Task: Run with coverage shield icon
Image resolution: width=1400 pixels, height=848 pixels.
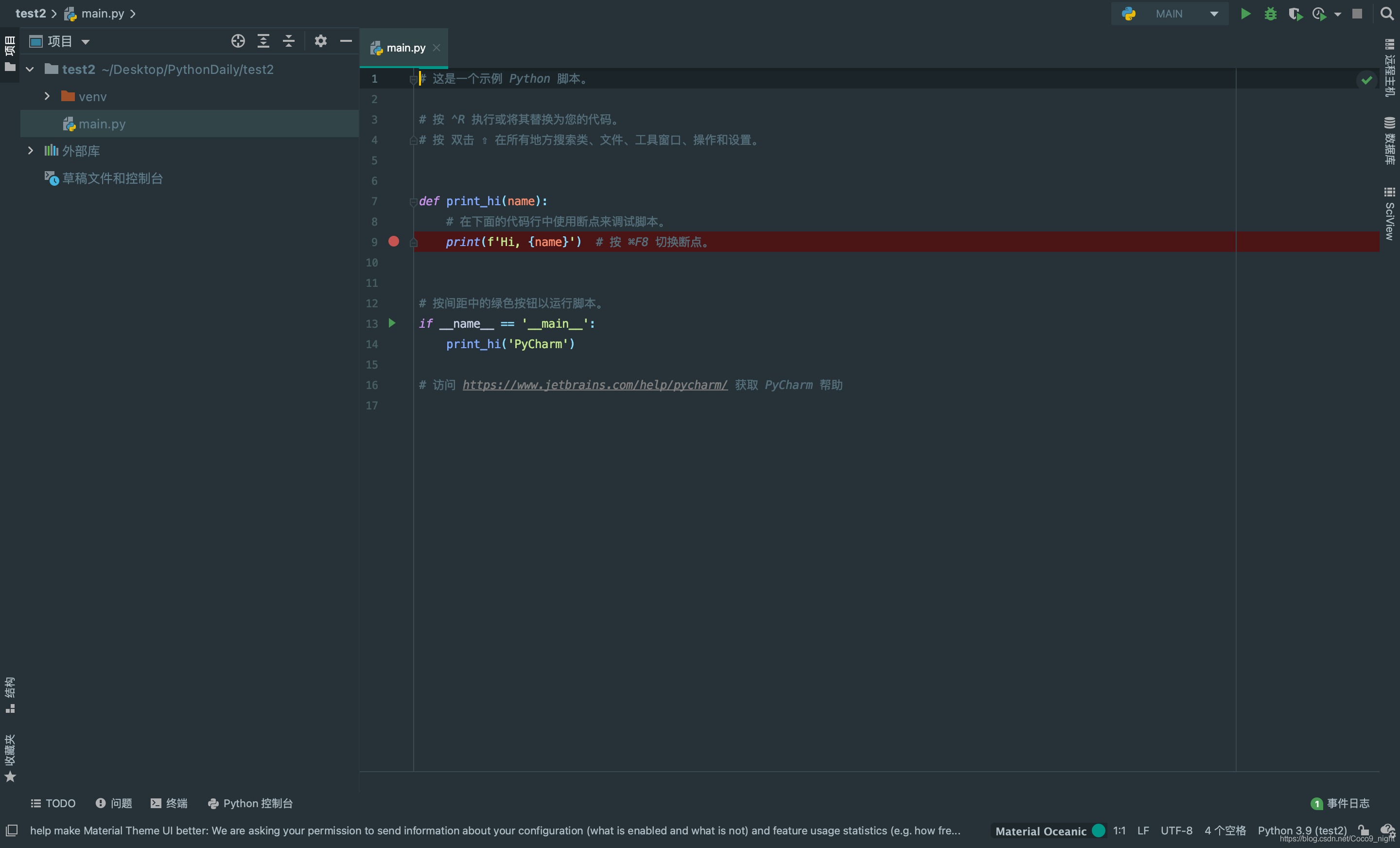Action: point(1295,14)
